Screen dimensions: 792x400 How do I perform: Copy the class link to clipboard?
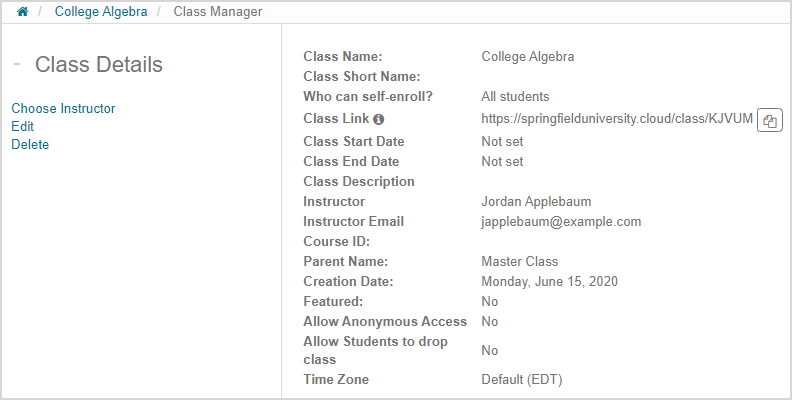click(x=769, y=120)
